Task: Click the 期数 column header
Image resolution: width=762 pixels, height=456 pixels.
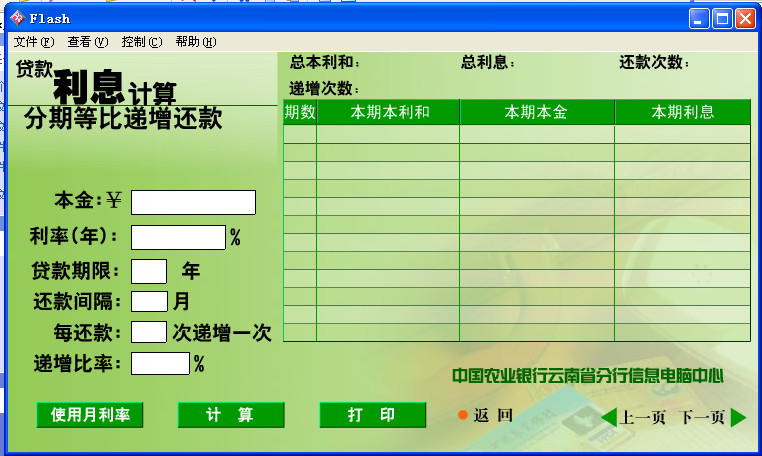Action: (x=300, y=112)
